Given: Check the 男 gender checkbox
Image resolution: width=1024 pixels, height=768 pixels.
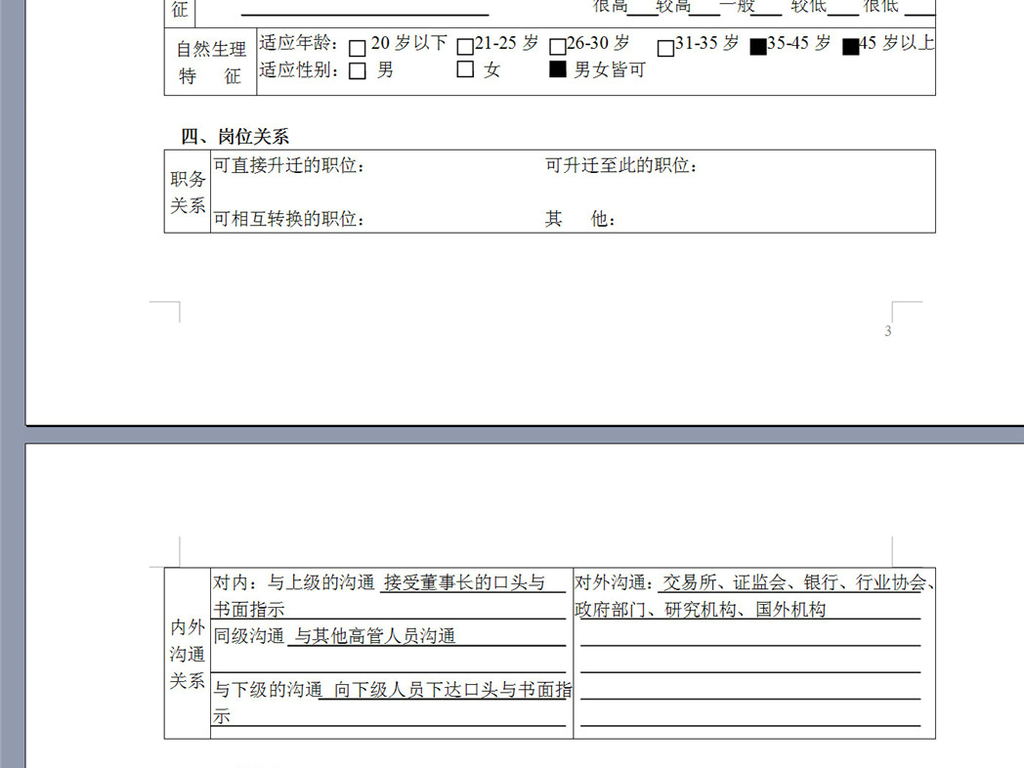Looking at the screenshot, I should 357,71.
